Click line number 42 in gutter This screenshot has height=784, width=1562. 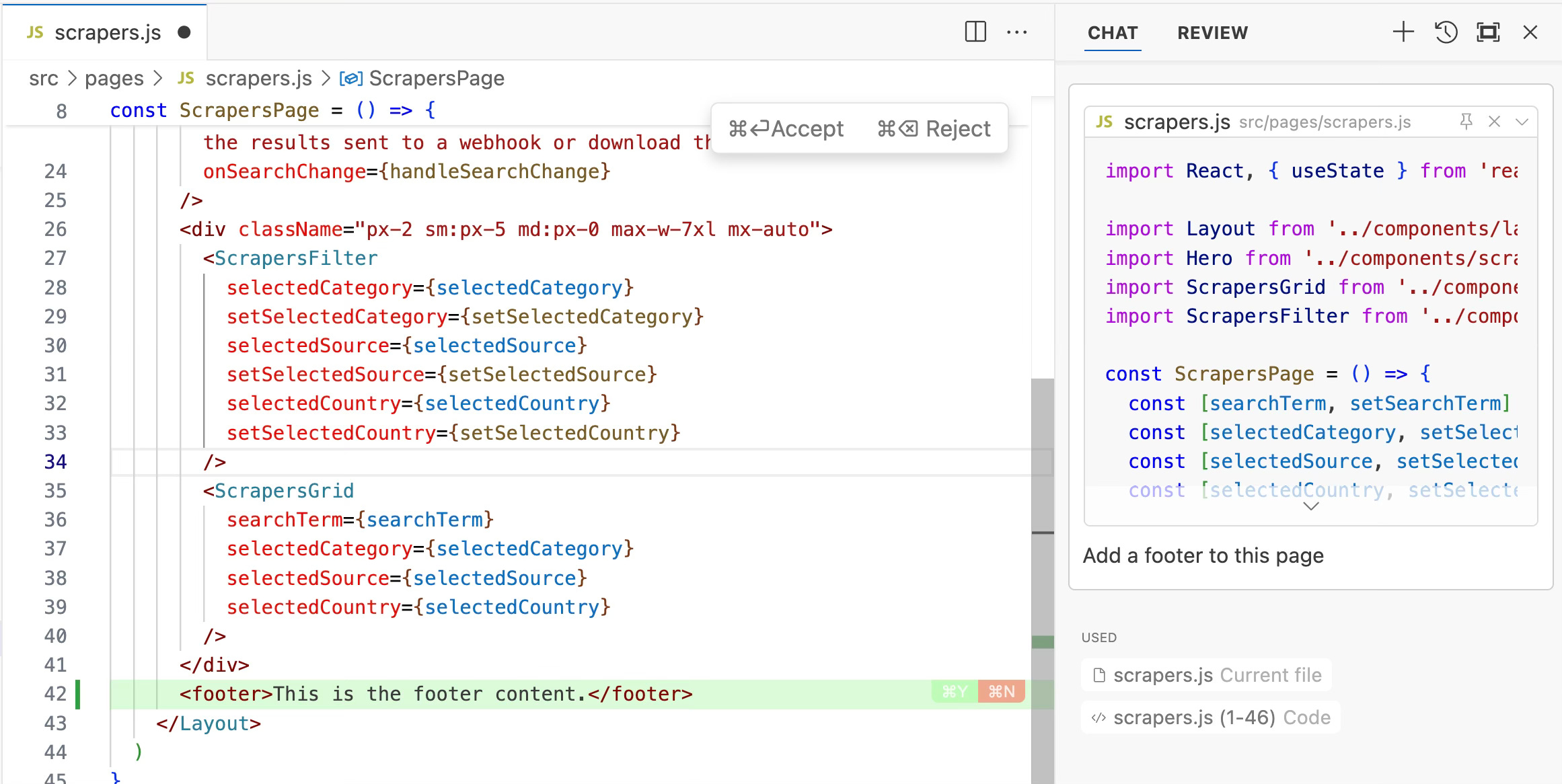click(x=55, y=694)
